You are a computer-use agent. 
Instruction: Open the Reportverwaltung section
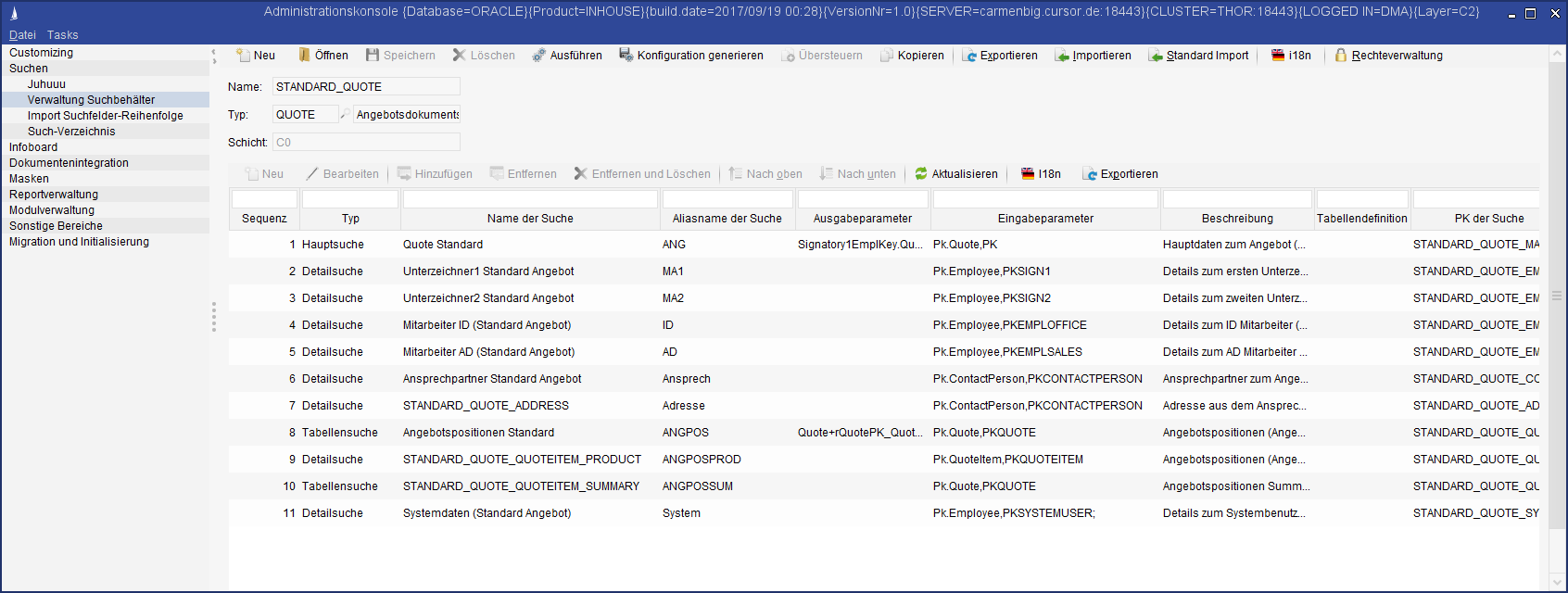tap(54, 195)
